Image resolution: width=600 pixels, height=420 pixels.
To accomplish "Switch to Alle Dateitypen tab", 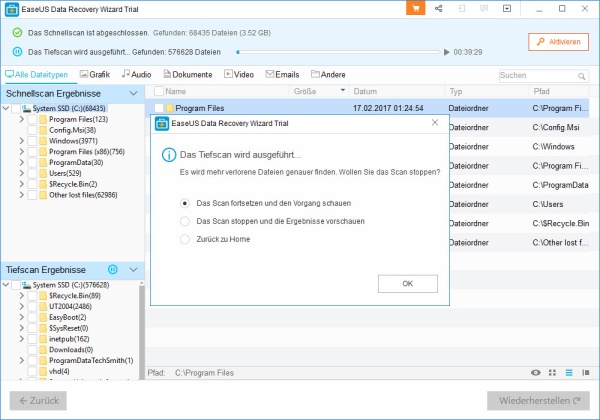I will pos(37,75).
